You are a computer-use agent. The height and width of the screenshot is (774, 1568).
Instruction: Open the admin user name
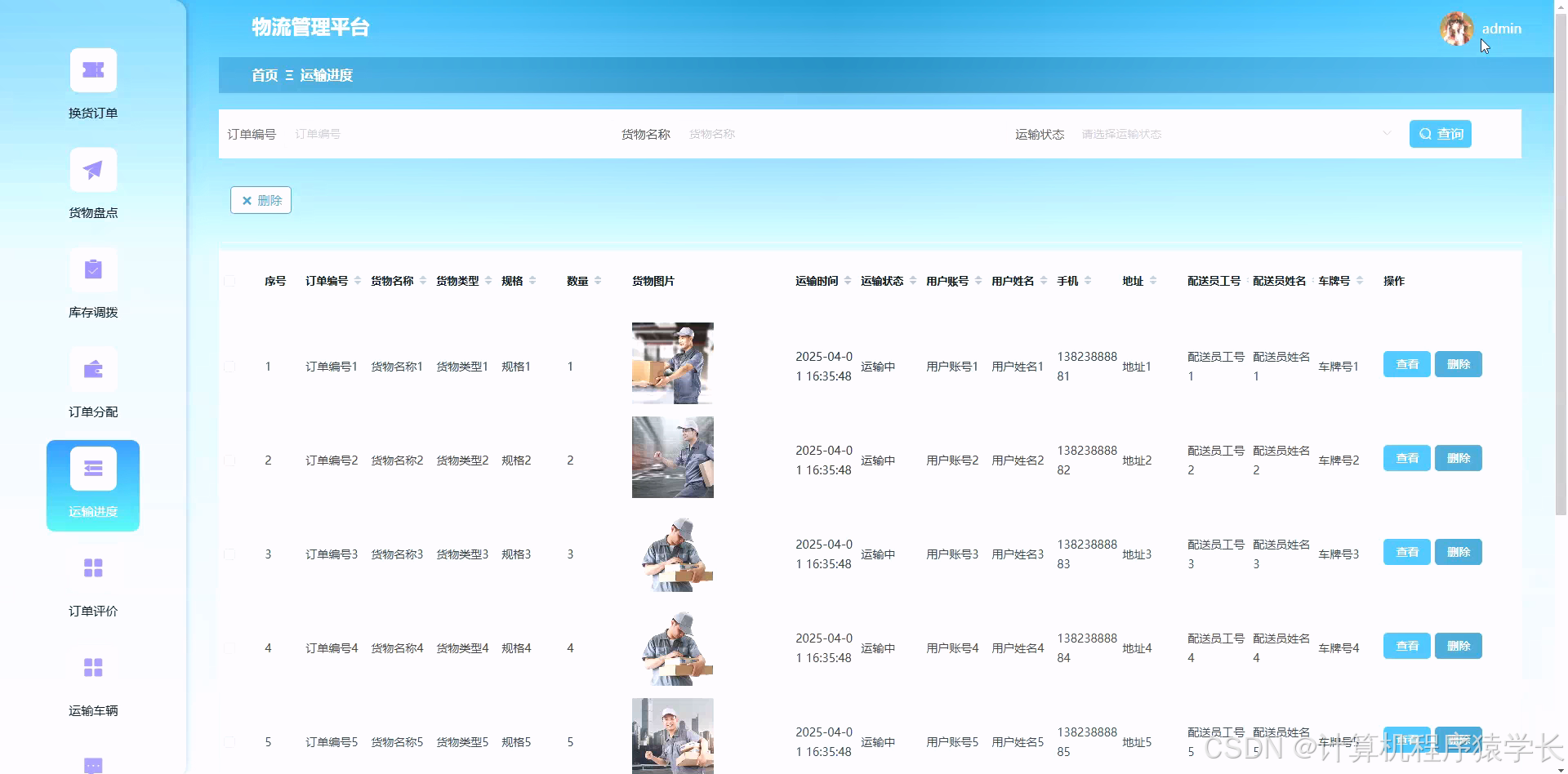(x=1502, y=29)
